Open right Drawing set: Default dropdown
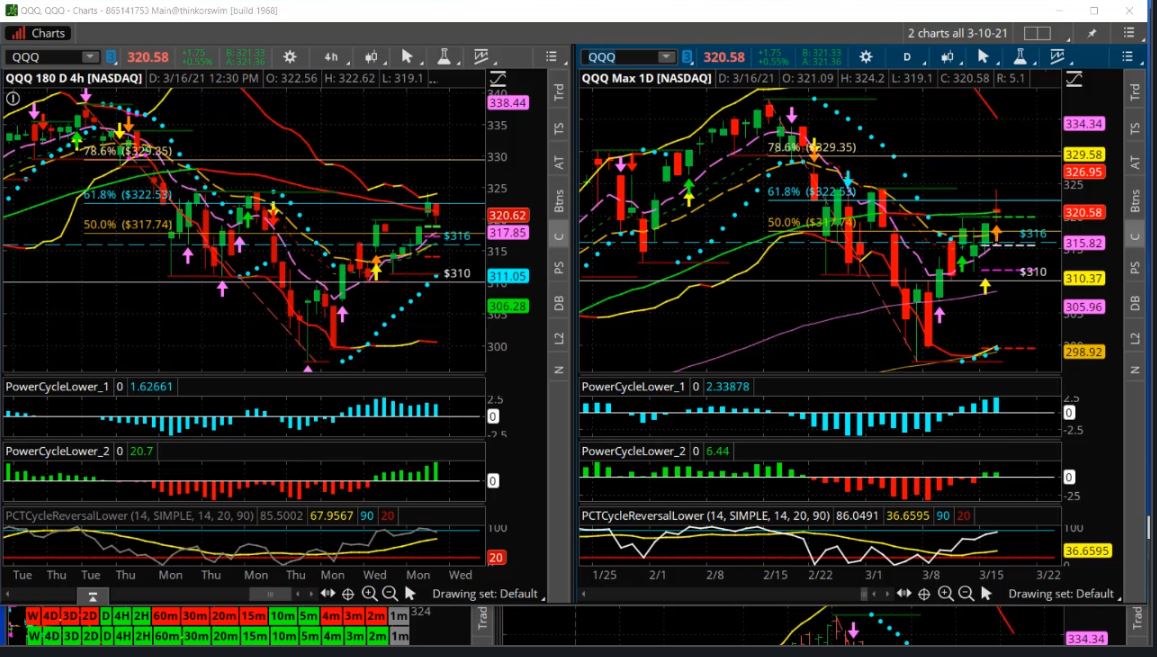The height and width of the screenshot is (657, 1157). coord(1064,594)
